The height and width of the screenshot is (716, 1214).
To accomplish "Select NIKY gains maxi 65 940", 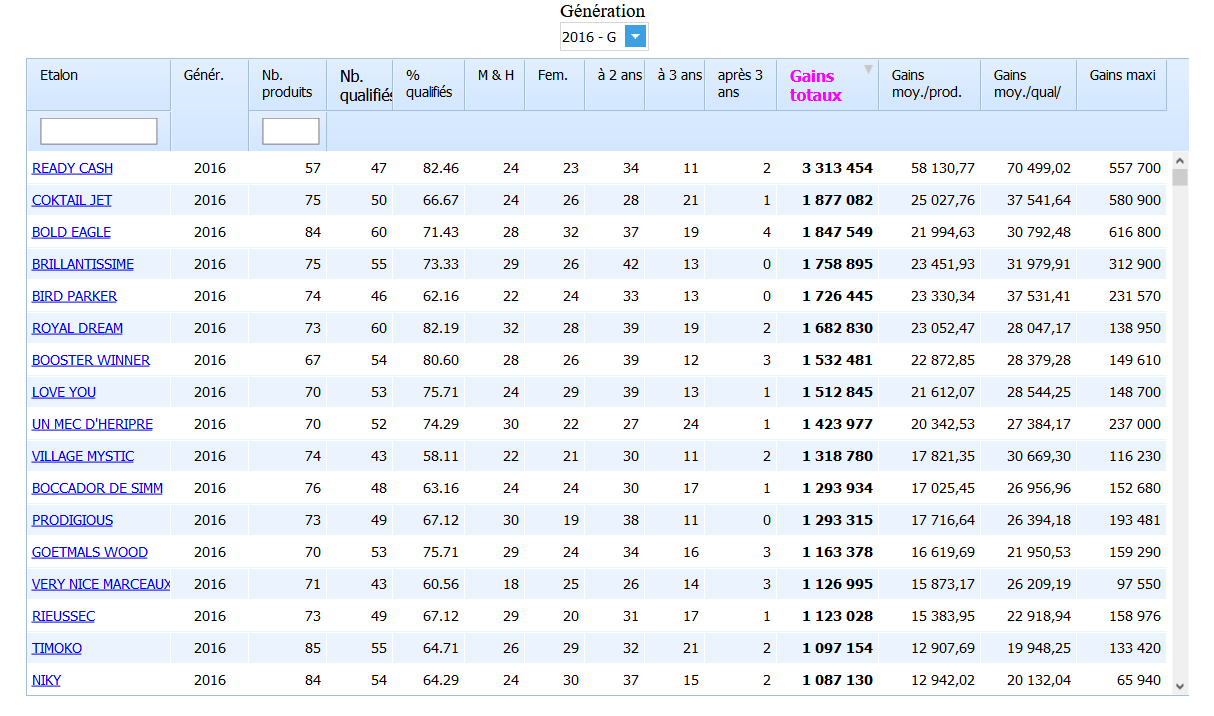I will tap(1139, 680).
